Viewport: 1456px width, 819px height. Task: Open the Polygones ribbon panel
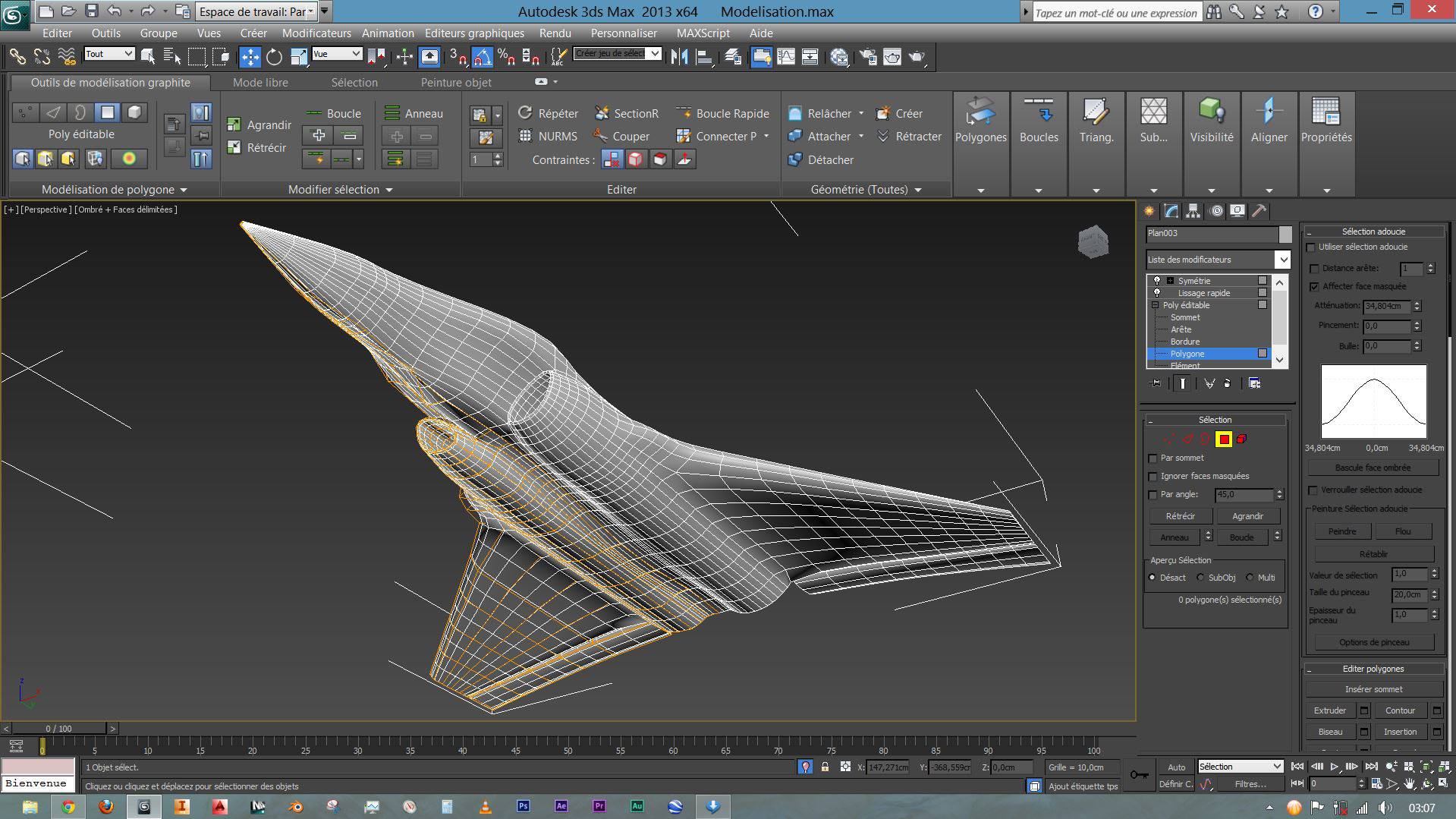[980, 121]
